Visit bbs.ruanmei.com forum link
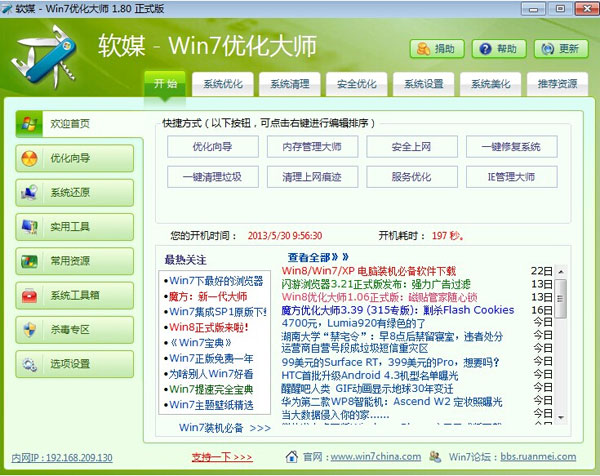The width and height of the screenshot is (600, 476). point(538,456)
